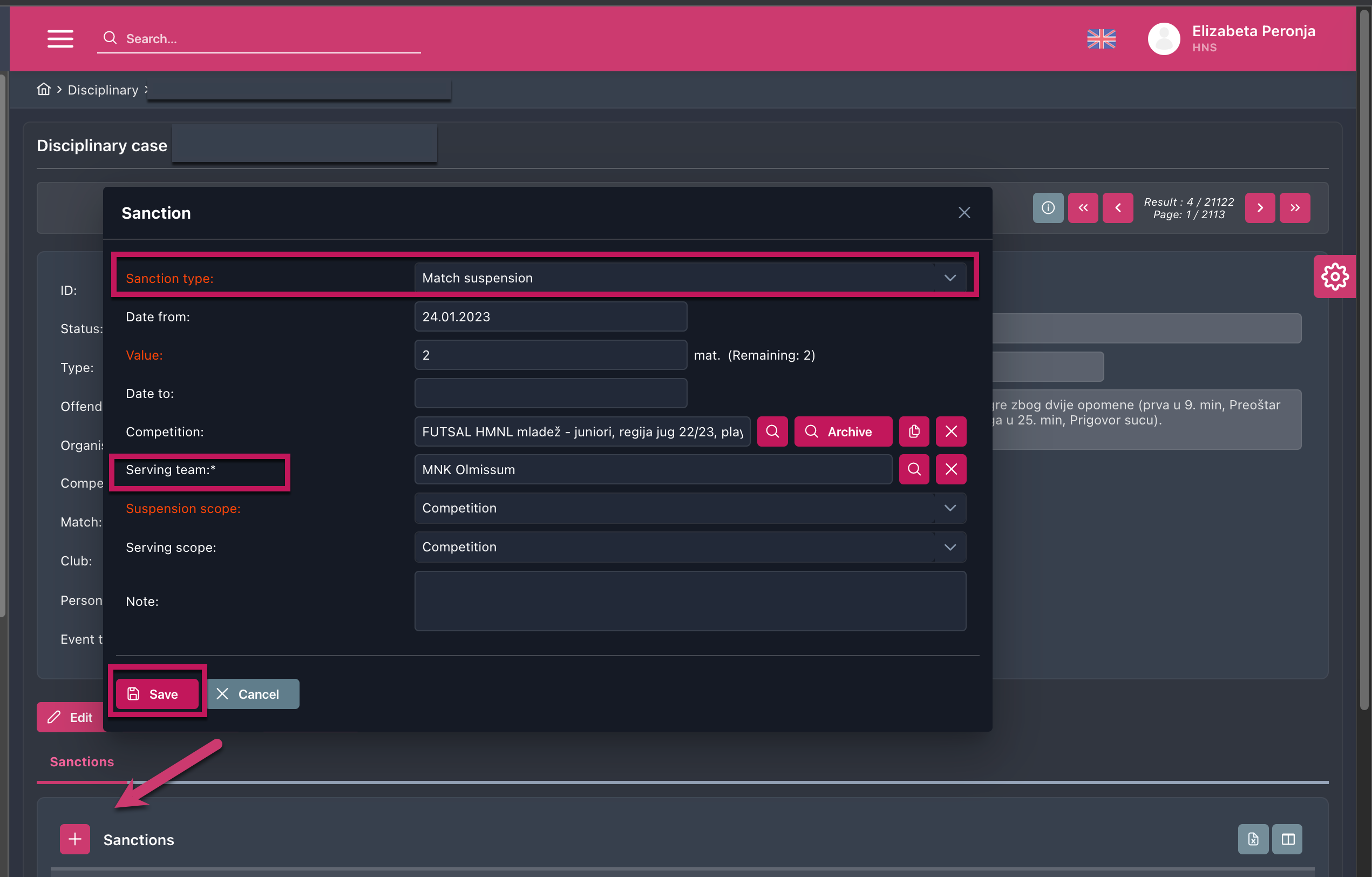Click the home breadcrumb icon
This screenshot has height=877, width=1372.
click(x=44, y=90)
